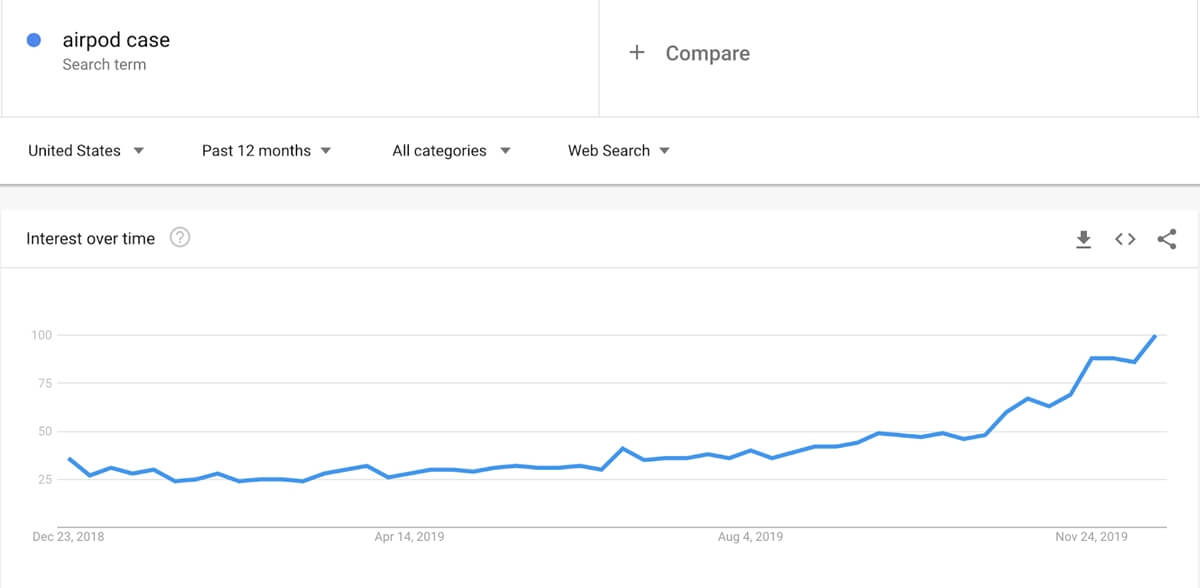Edit the airpod case search term
Image resolution: width=1200 pixels, height=588 pixels.
(116, 40)
